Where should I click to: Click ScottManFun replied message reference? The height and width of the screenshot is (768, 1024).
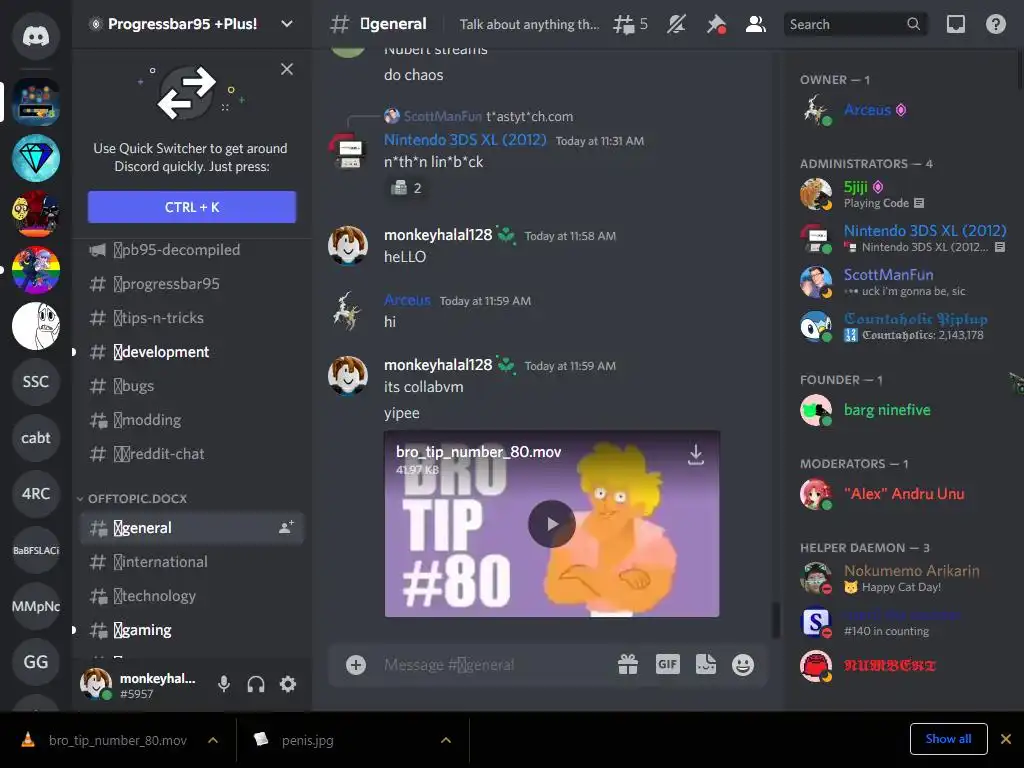click(x=479, y=116)
